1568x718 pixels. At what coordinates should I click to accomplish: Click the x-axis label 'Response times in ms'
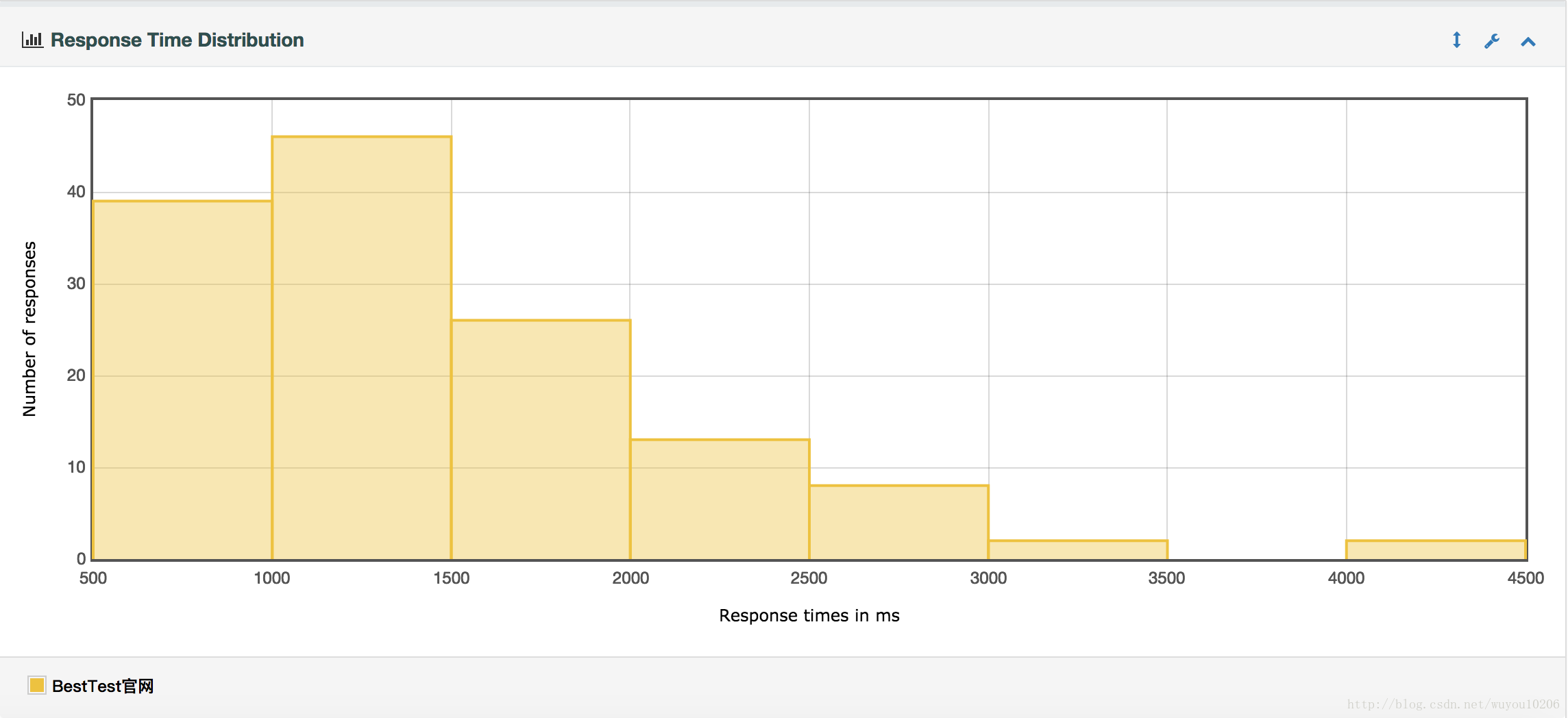[809, 615]
